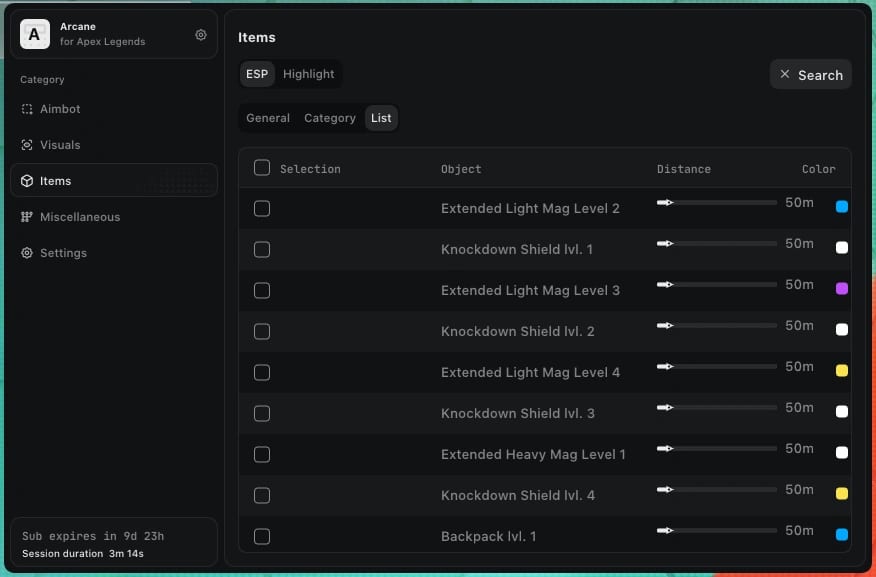The height and width of the screenshot is (577, 876).
Task: Open white color swatch for Knockdown Shield lvl. 2
Action: (x=842, y=330)
